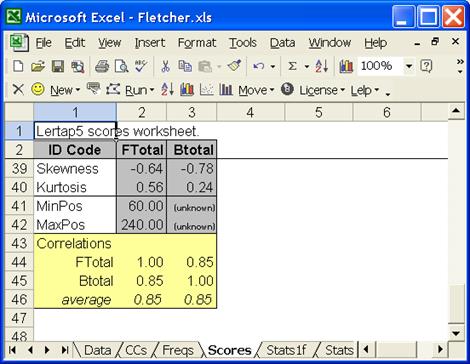Expand the zoom percentage dropdown
Screen dimensions: 470x364
pos(409,66)
